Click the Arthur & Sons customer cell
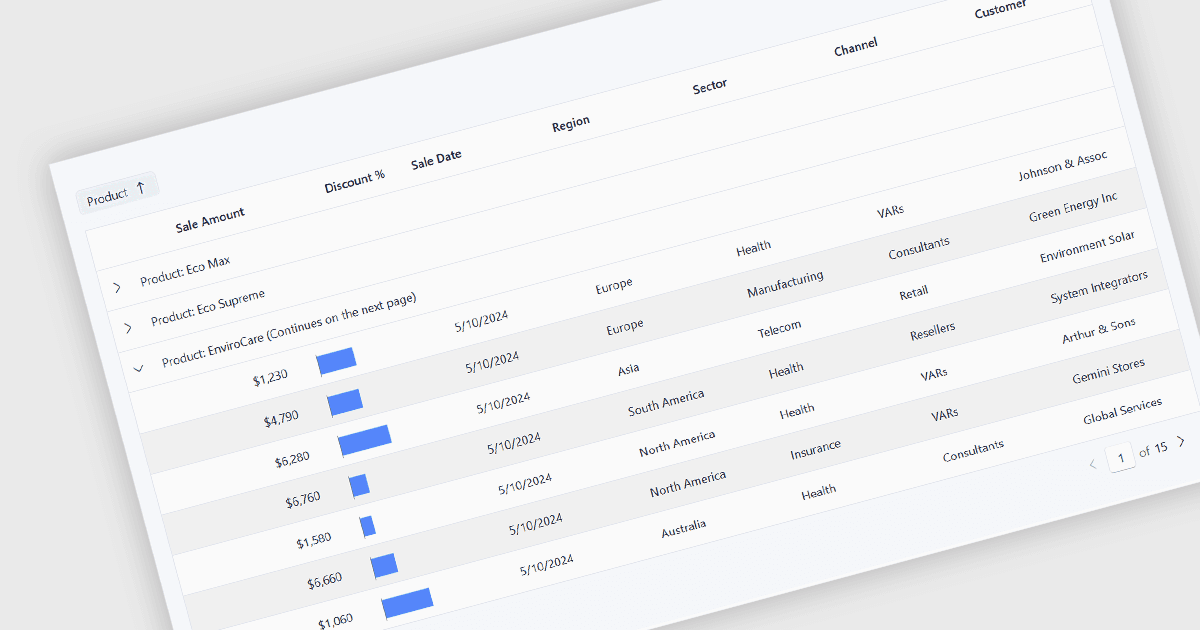1200x630 pixels. (x=1099, y=332)
